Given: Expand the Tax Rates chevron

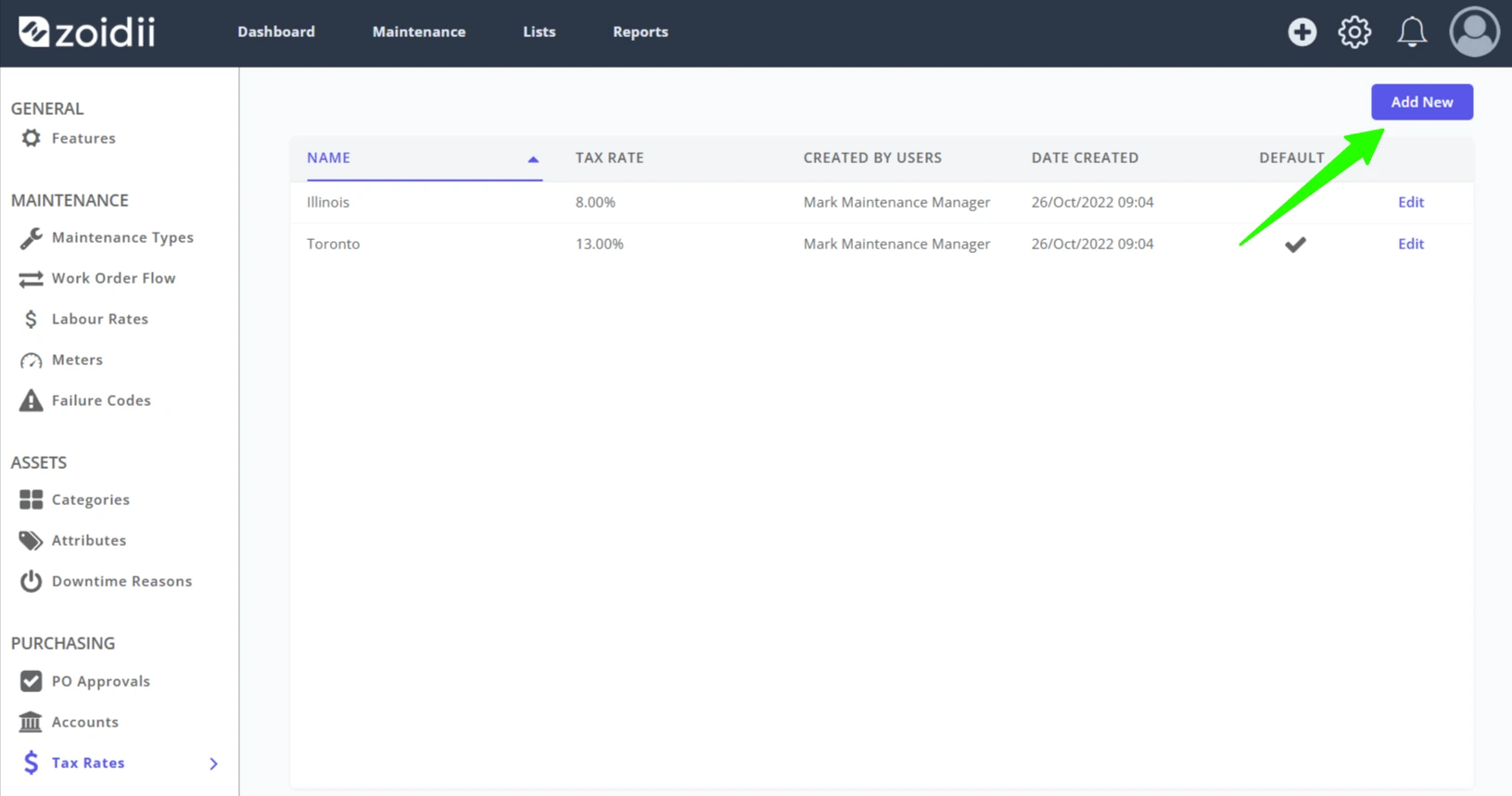Looking at the screenshot, I should pyautogui.click(x=214, y=764).
